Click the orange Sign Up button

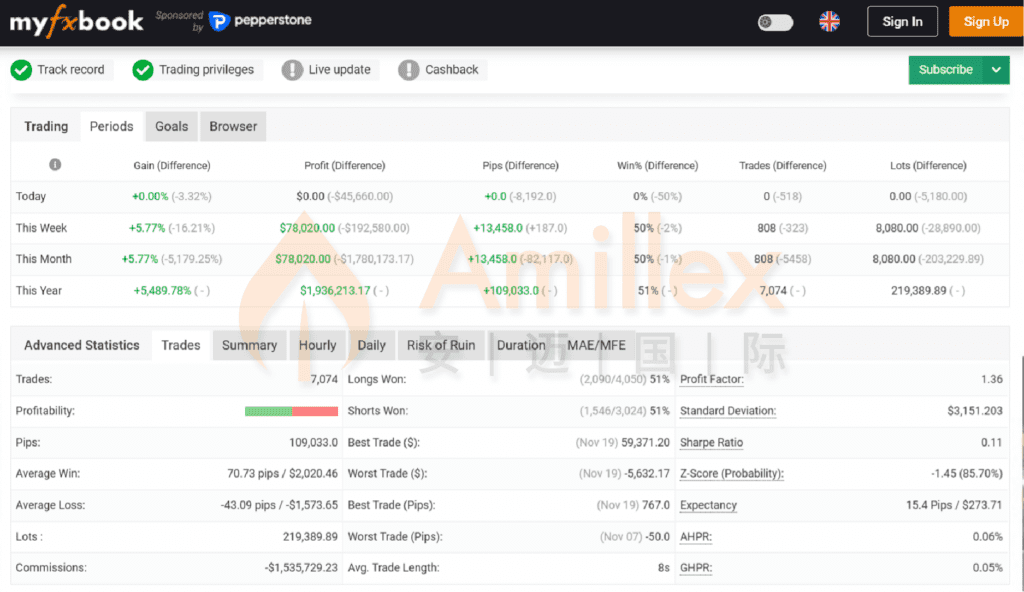point(985,22)
